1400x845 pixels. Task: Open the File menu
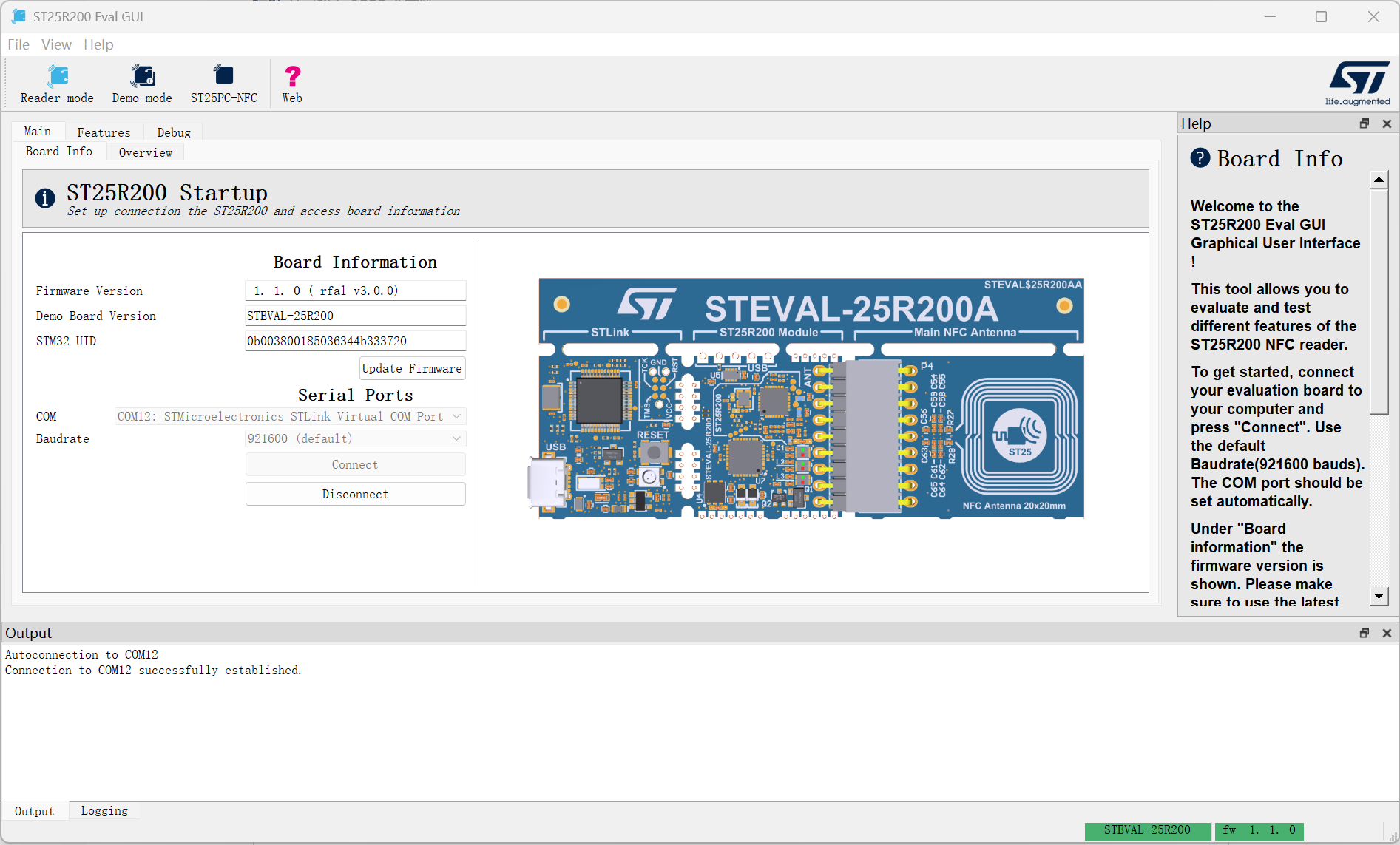(x=18, y=44)
